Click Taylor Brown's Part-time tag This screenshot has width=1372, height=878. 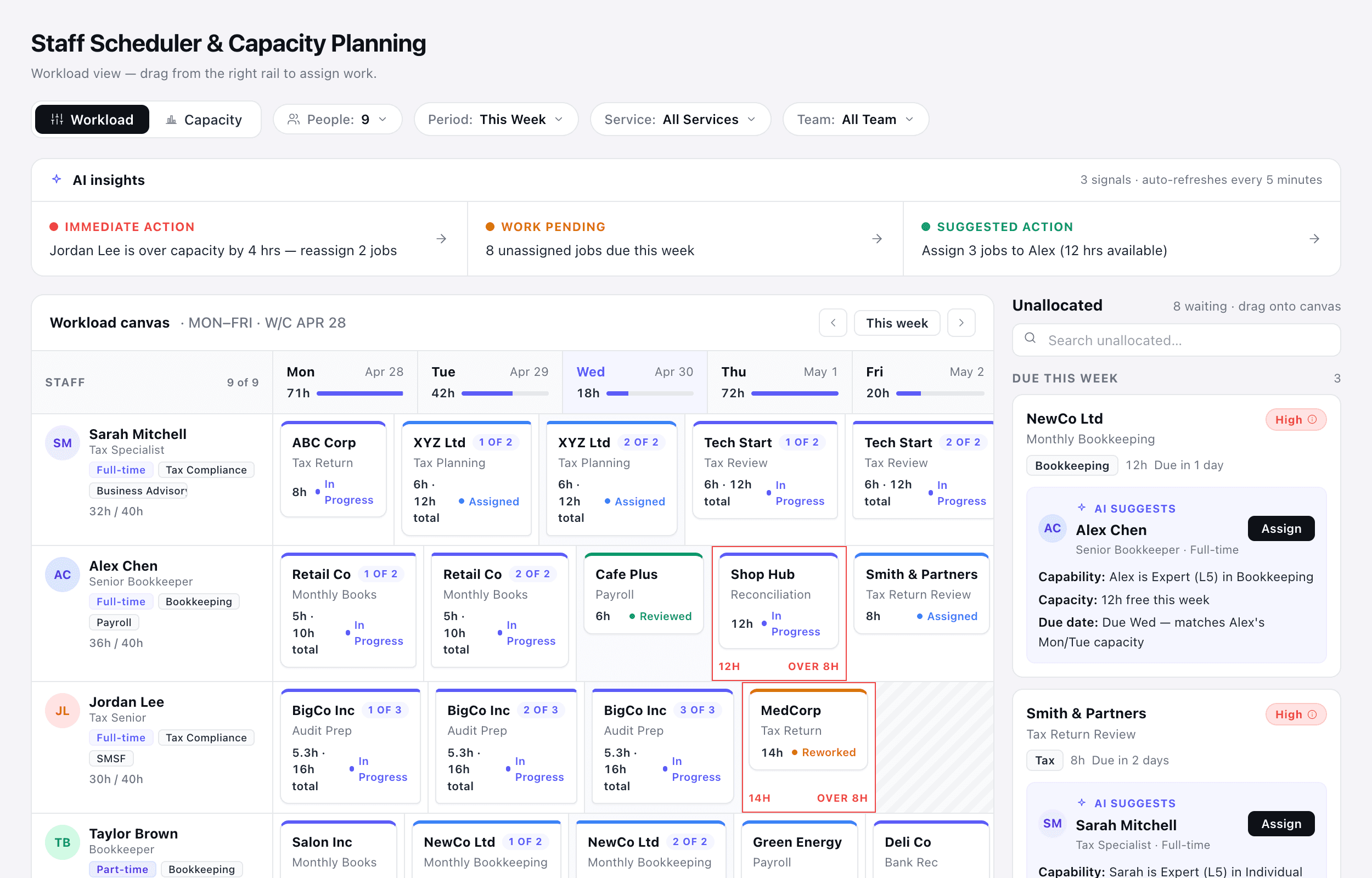coord(122,869)
